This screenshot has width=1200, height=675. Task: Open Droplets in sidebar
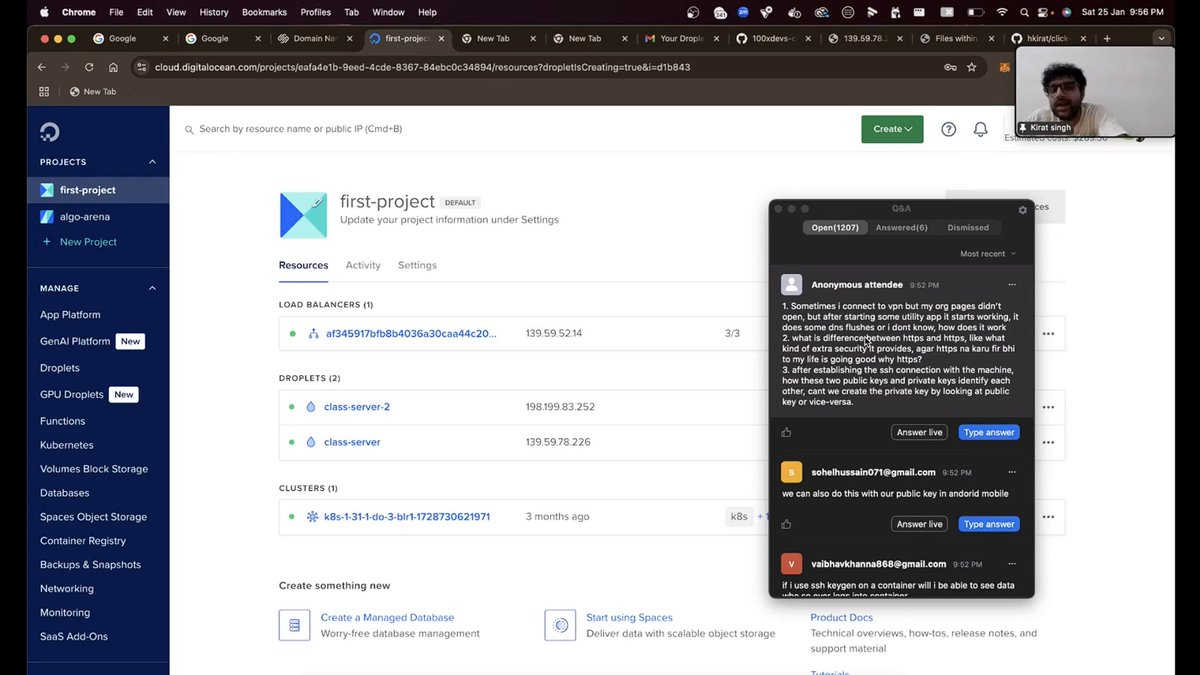pyautogui.click(x=60, y=368)
